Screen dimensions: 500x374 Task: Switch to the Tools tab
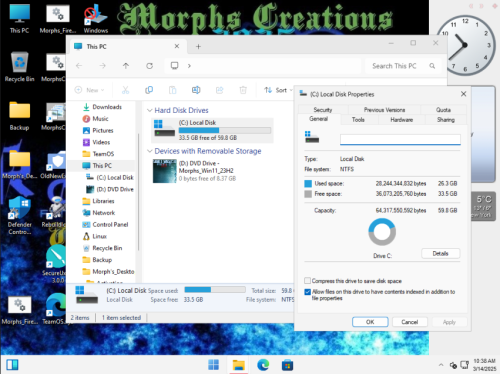[x=358, y=120]
